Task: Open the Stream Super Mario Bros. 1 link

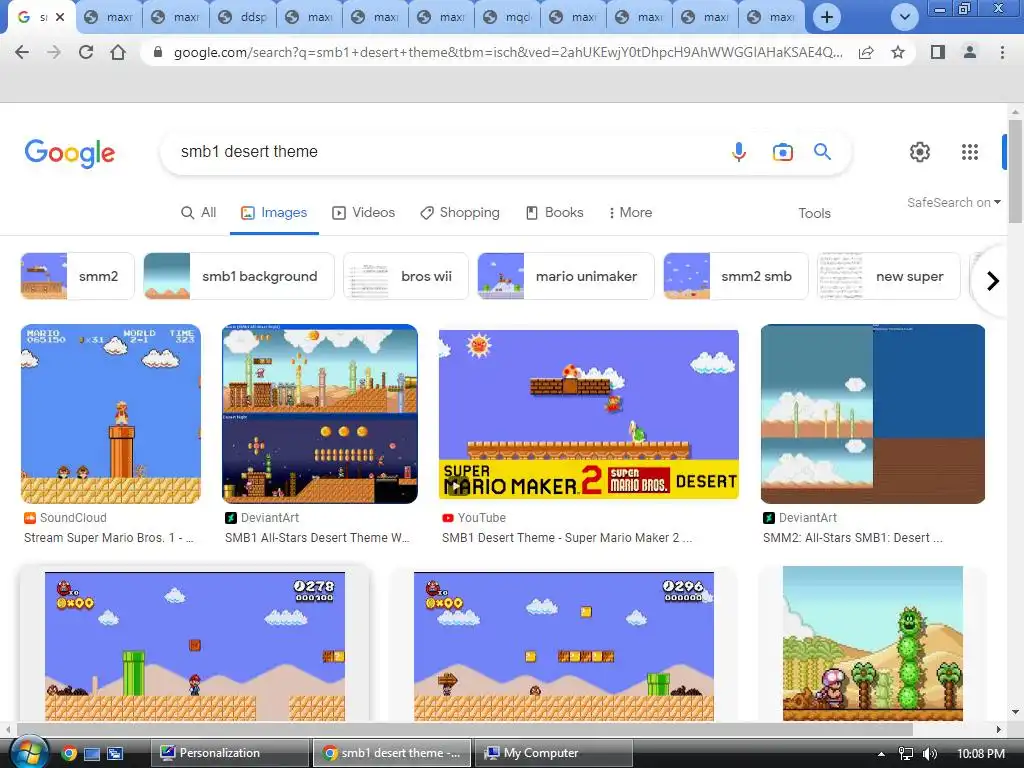Action: tap(109, 537)
